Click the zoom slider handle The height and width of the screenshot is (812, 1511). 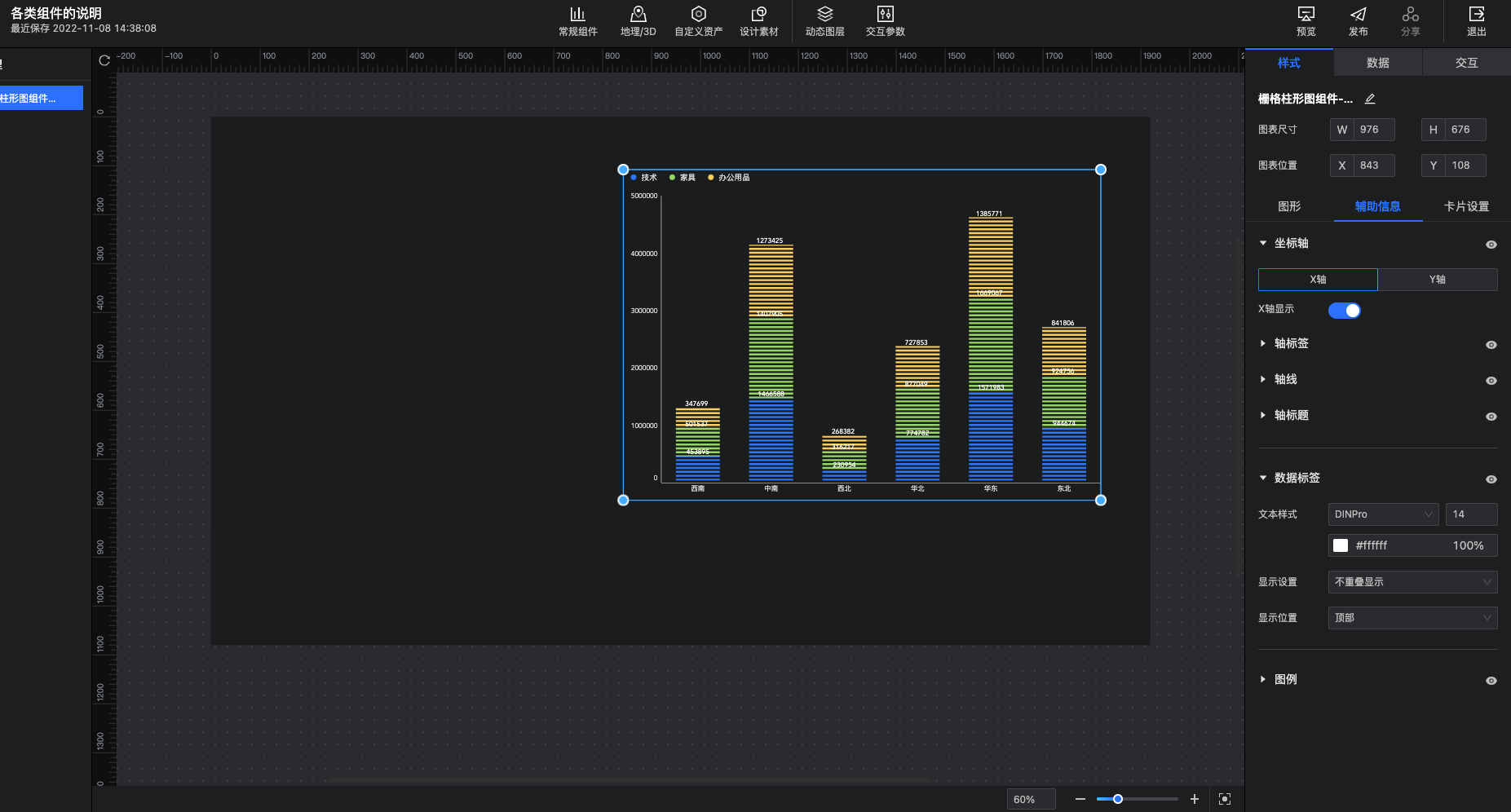coord(1118,799)
